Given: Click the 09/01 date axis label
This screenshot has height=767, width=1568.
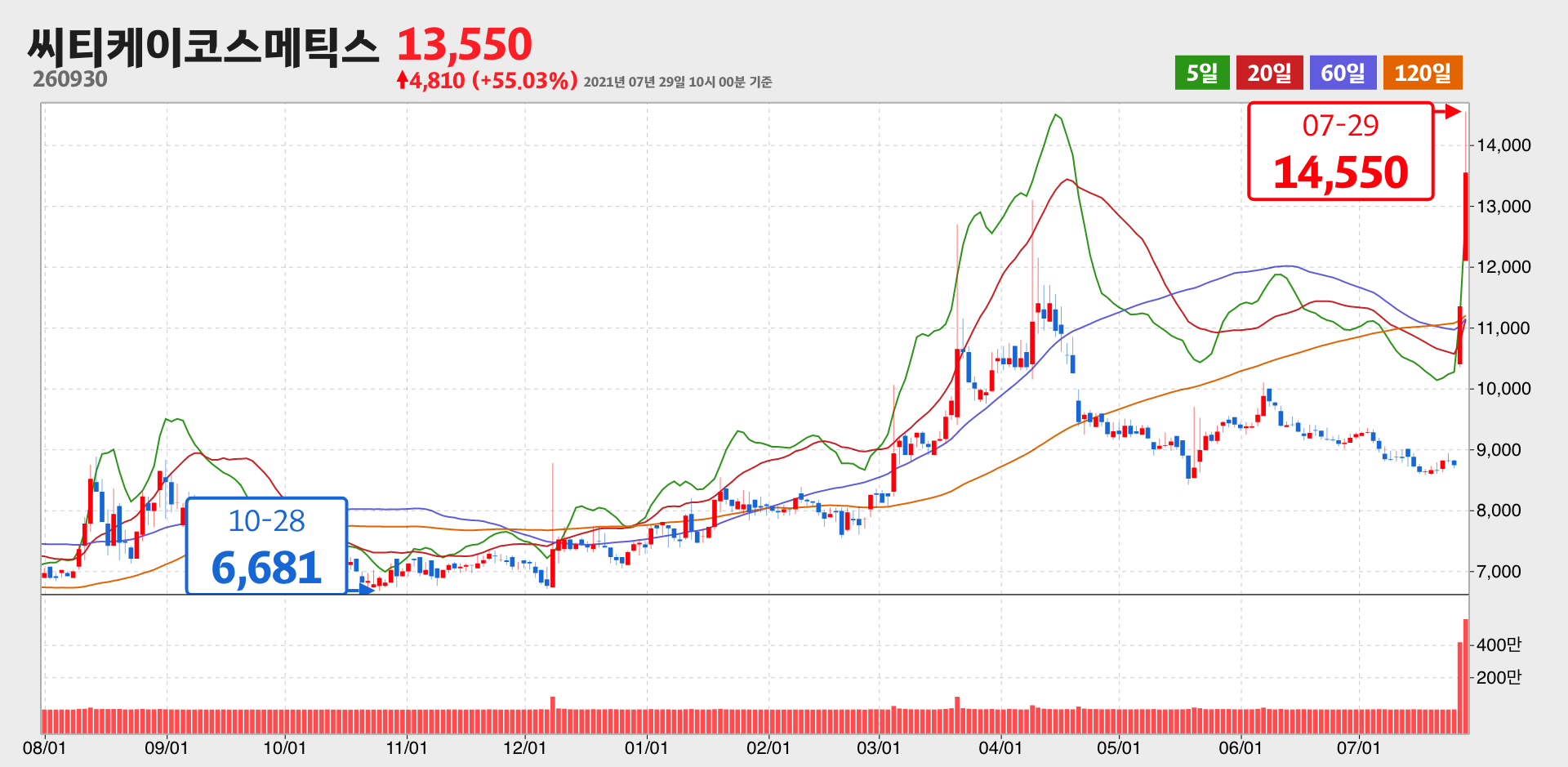Looking at the screenshot, I should click(x=167, y=748).
